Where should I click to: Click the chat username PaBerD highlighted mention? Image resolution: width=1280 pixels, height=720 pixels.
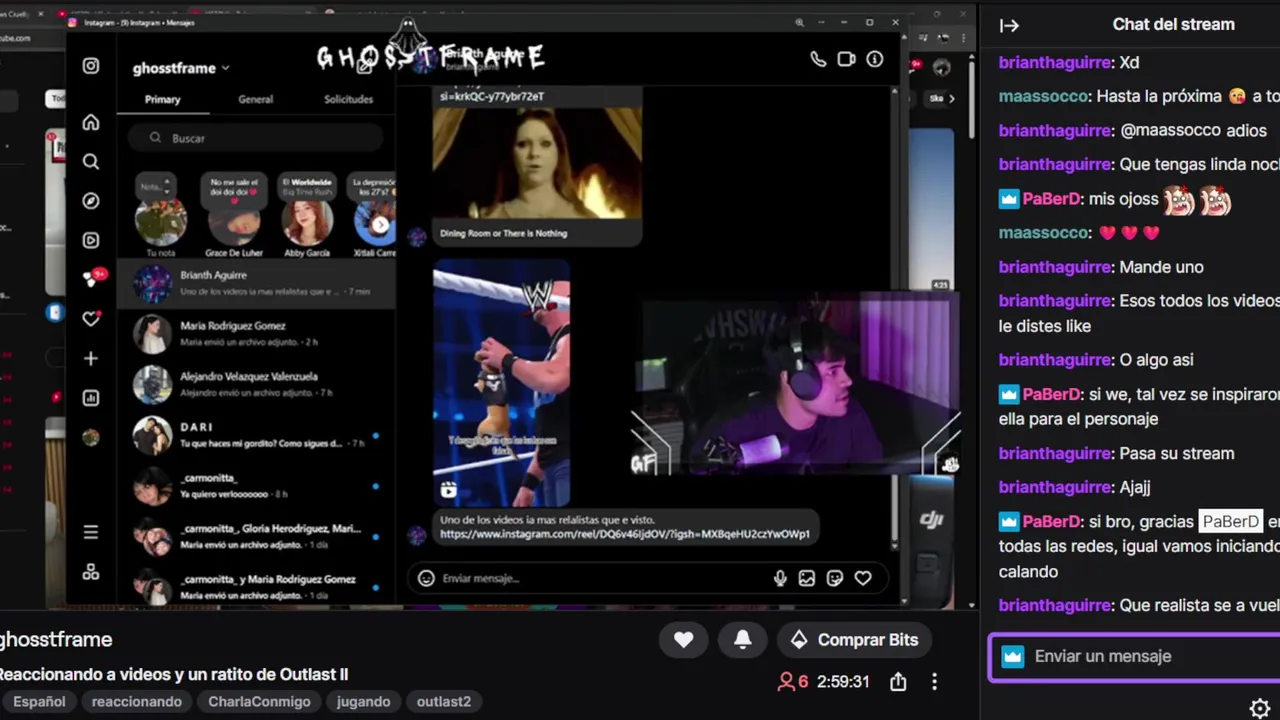(1230, 522)
